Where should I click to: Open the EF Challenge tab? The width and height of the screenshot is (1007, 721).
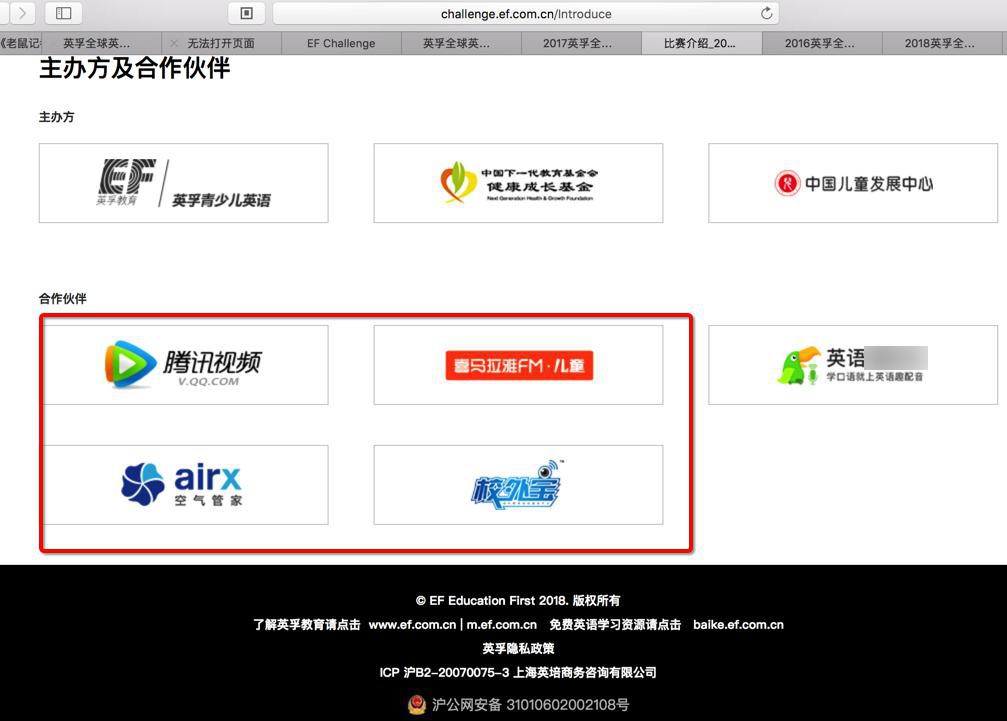point(341,43)
